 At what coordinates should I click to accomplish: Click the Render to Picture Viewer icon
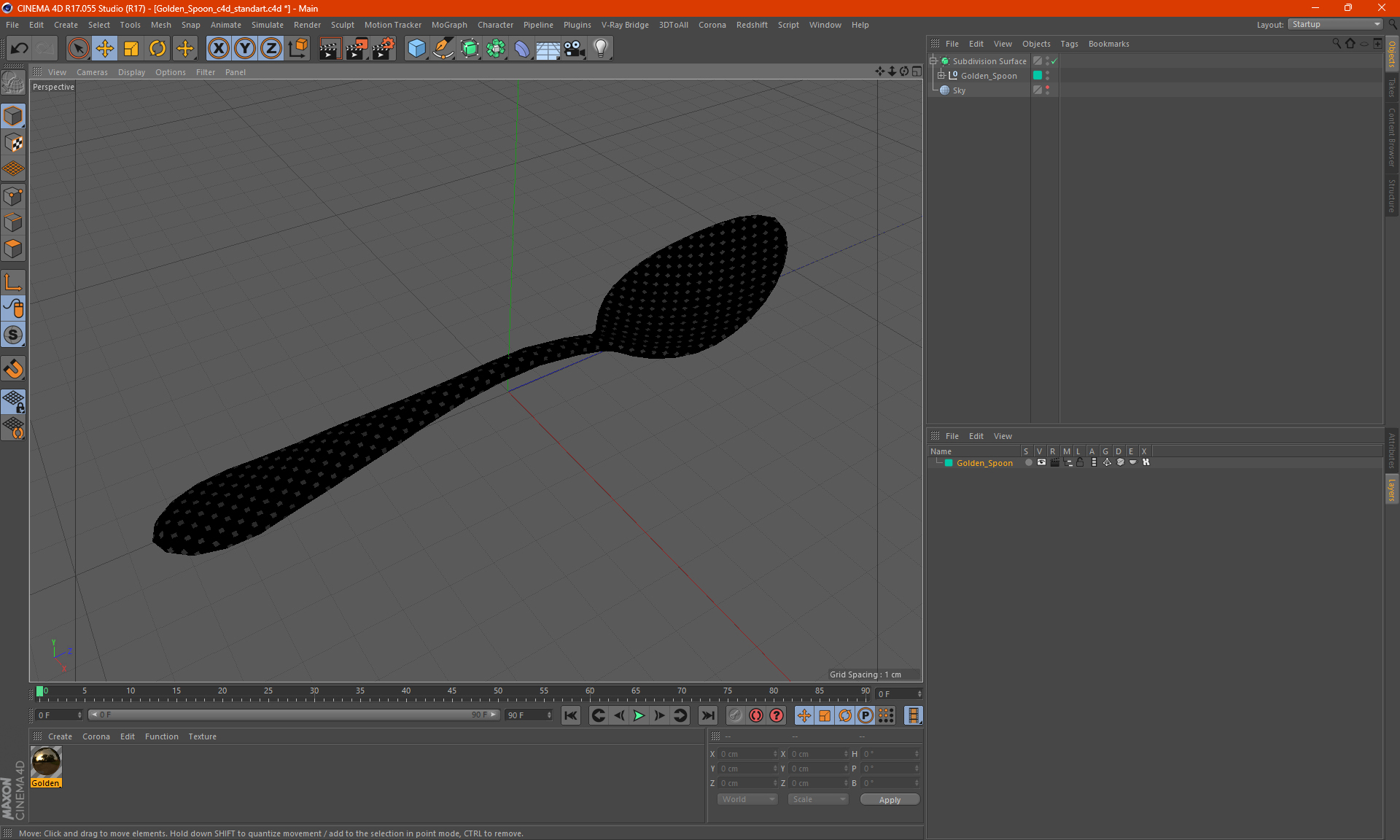pos(357,49)
